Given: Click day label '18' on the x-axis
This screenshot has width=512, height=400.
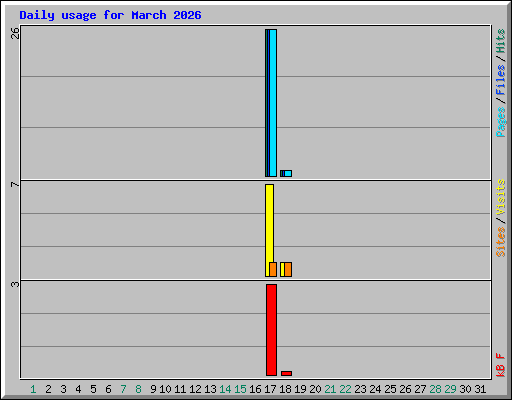Looking at the screenshot, I should (285, 389).
